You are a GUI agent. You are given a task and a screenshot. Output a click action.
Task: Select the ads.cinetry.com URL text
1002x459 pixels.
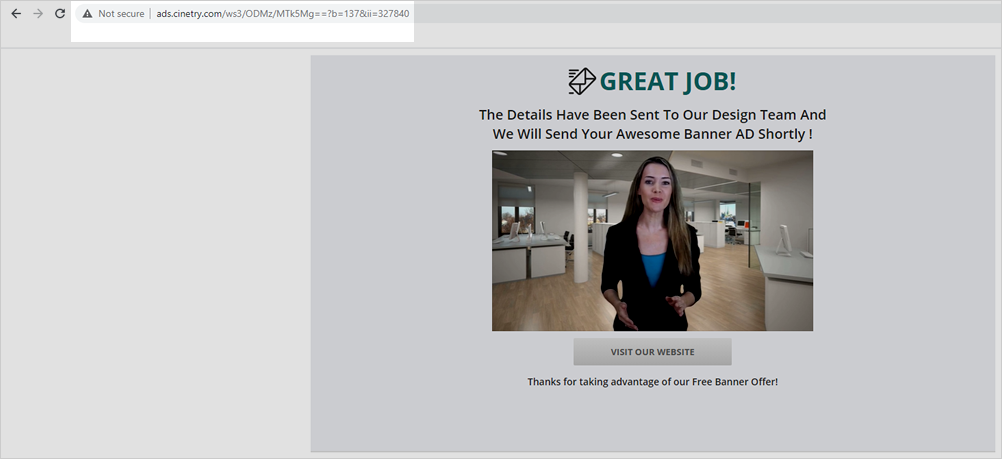(282, 14)
